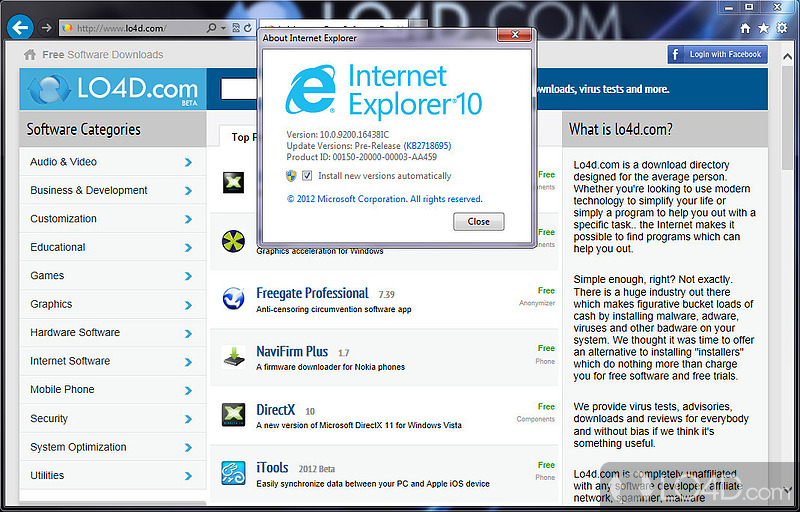Expand the Customization chevron
The width and height of the screenshot is (800, 512).
[188, 219]
